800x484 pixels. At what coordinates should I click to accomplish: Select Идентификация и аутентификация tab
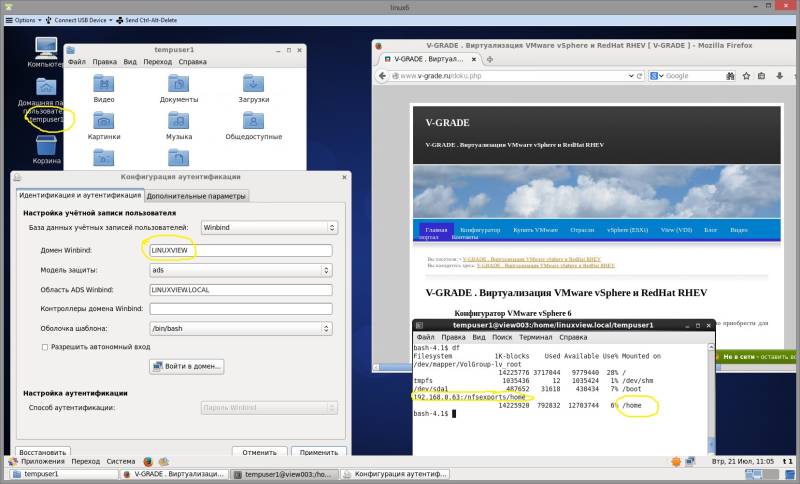[x=80, y=195]
